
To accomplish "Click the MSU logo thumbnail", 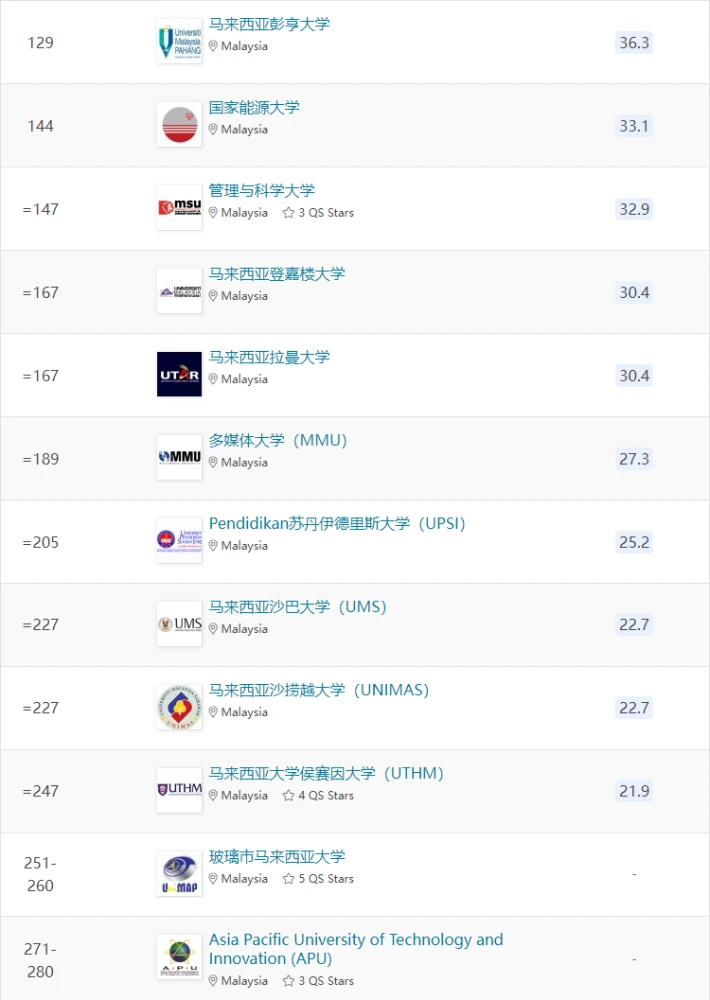I will coord(179,209).
